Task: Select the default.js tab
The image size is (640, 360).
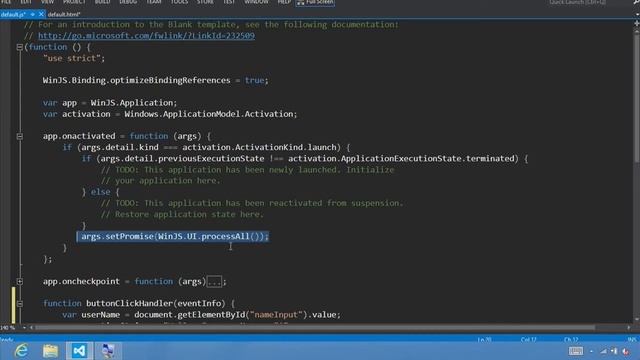Action: pyautogui.click(x=13, y=14)
